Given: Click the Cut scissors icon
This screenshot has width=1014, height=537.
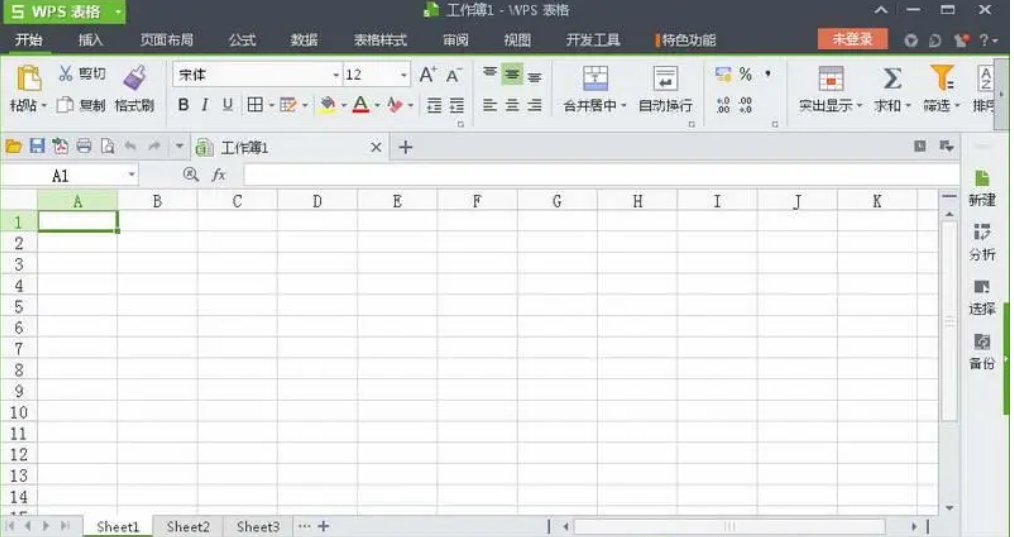Looking at the screenshot, I should 65,73.
